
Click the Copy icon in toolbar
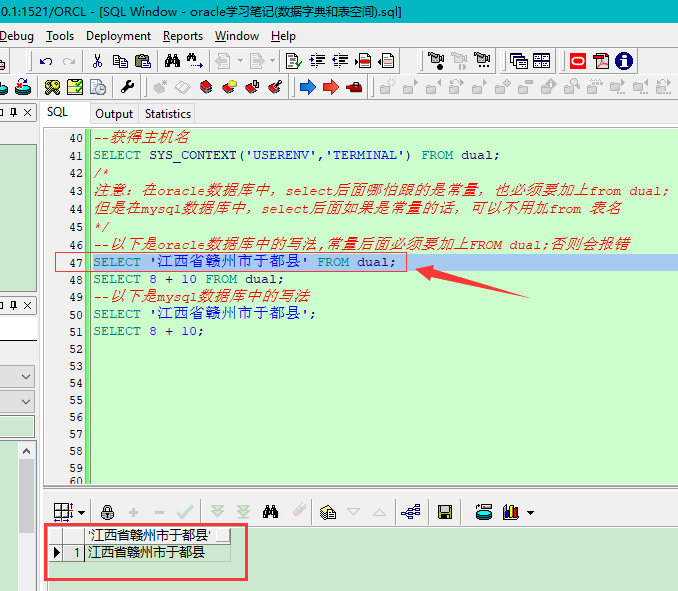(120, 61)
